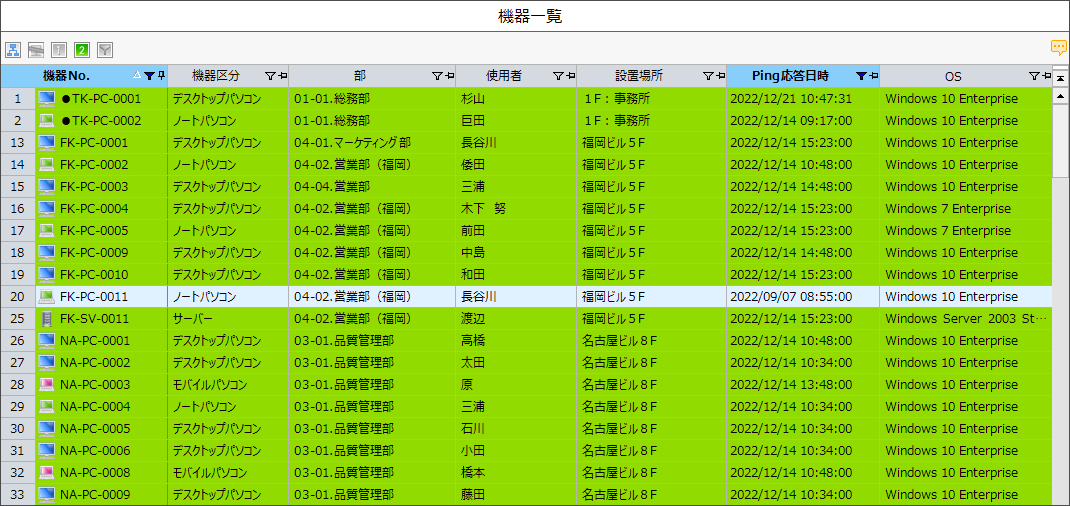
Task: Click the gray number 1 toolbar icon
Action: tap(59, 49)
